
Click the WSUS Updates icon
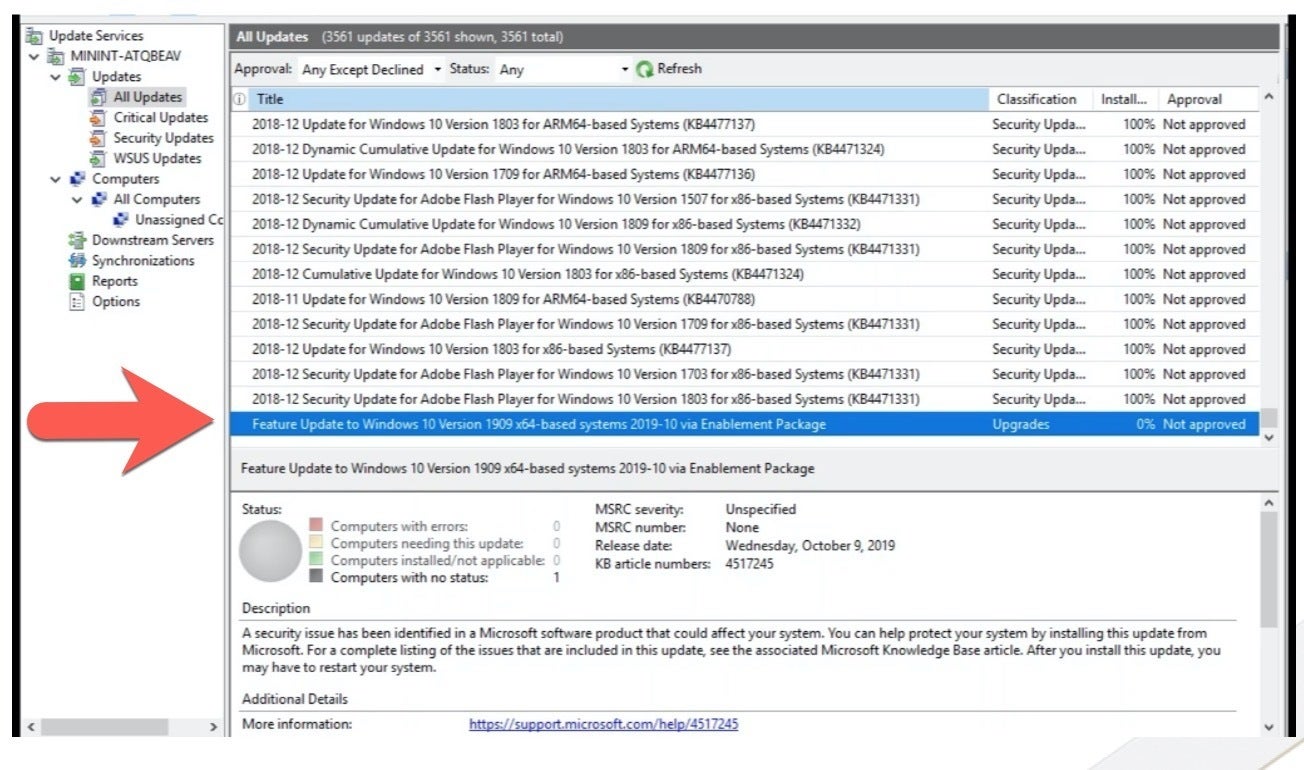pos(98,159)
